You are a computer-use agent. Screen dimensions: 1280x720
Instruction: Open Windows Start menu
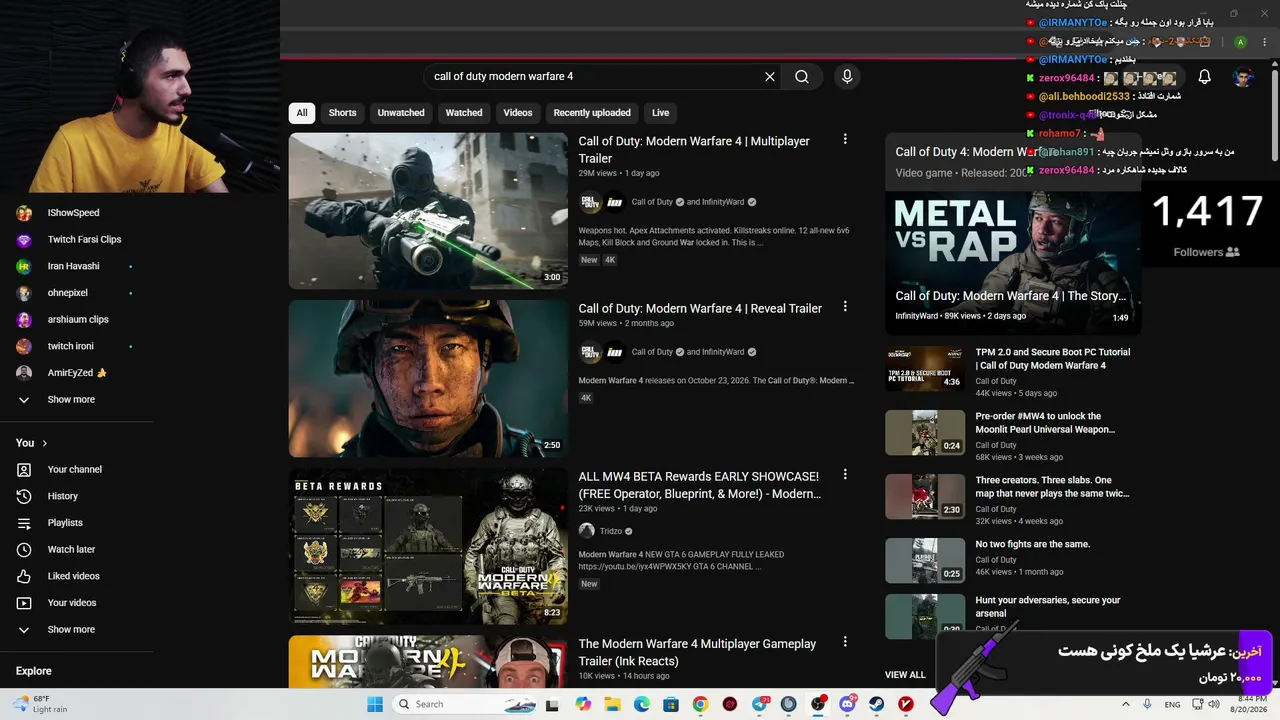pos(375,704)
